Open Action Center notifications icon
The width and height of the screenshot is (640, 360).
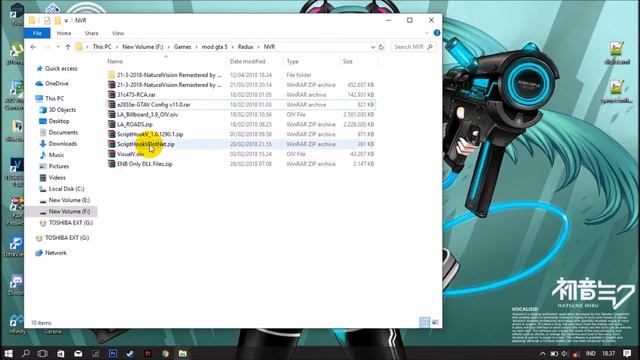(x=627, y=353)
